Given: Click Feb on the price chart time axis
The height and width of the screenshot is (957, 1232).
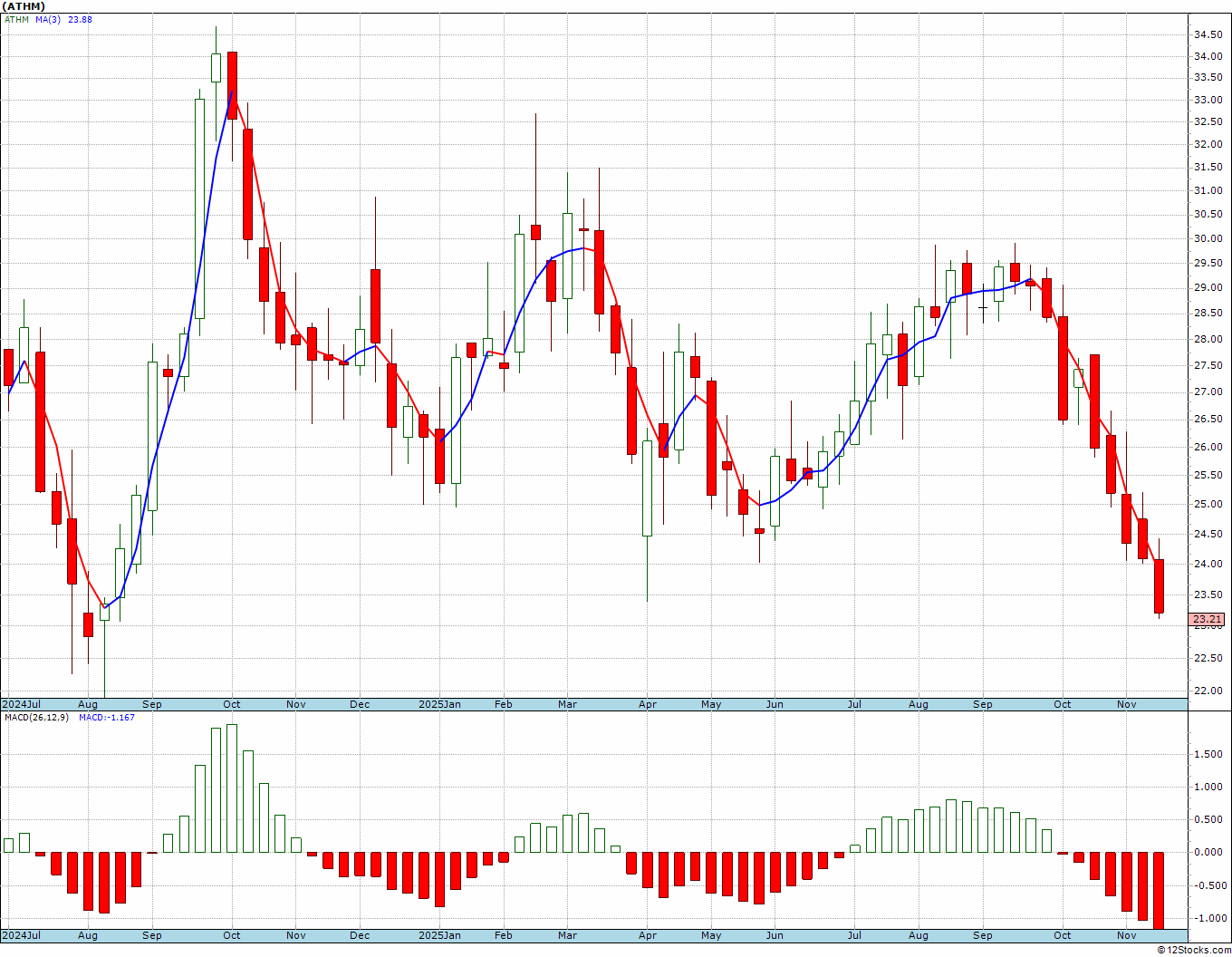Looking at the screenshot, I should [x=504, y=704].
